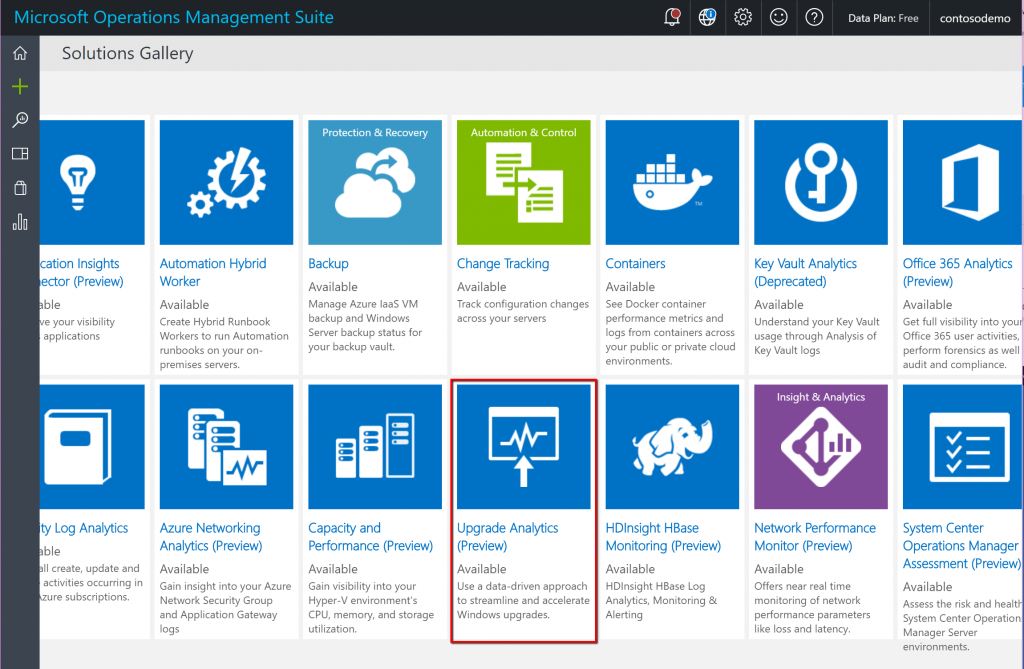
Task: Click Available status under Upgrade Analytics
Action: point(482,569)
